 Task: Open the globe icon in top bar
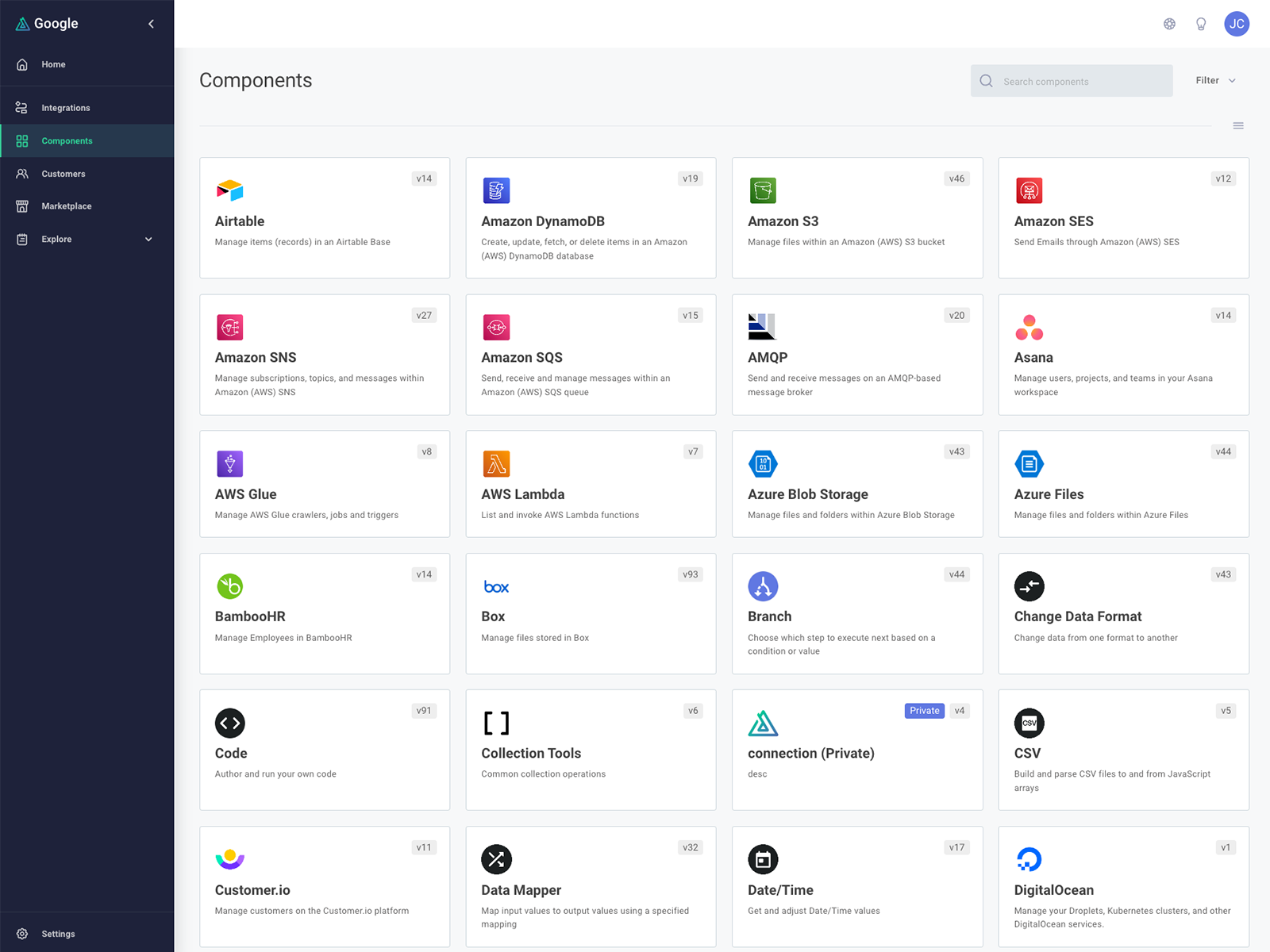pos(1169,24)
